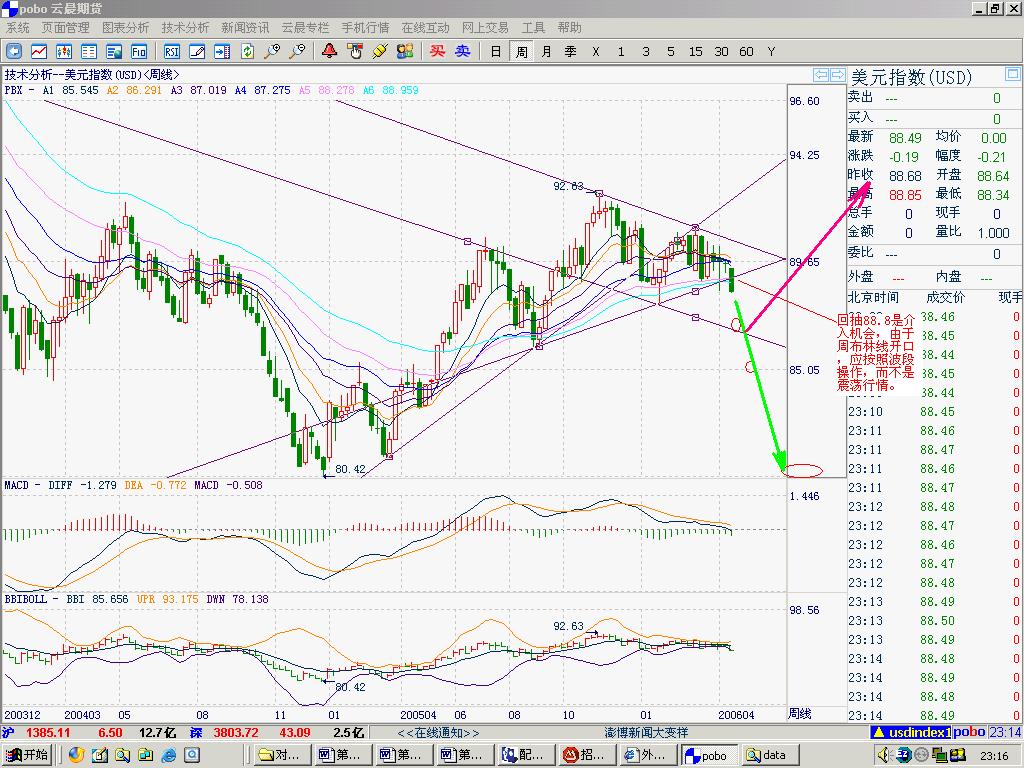Click the red 买 (buy) icon
The width and height of the screenshot is (1024, 768).
point(437,51)
